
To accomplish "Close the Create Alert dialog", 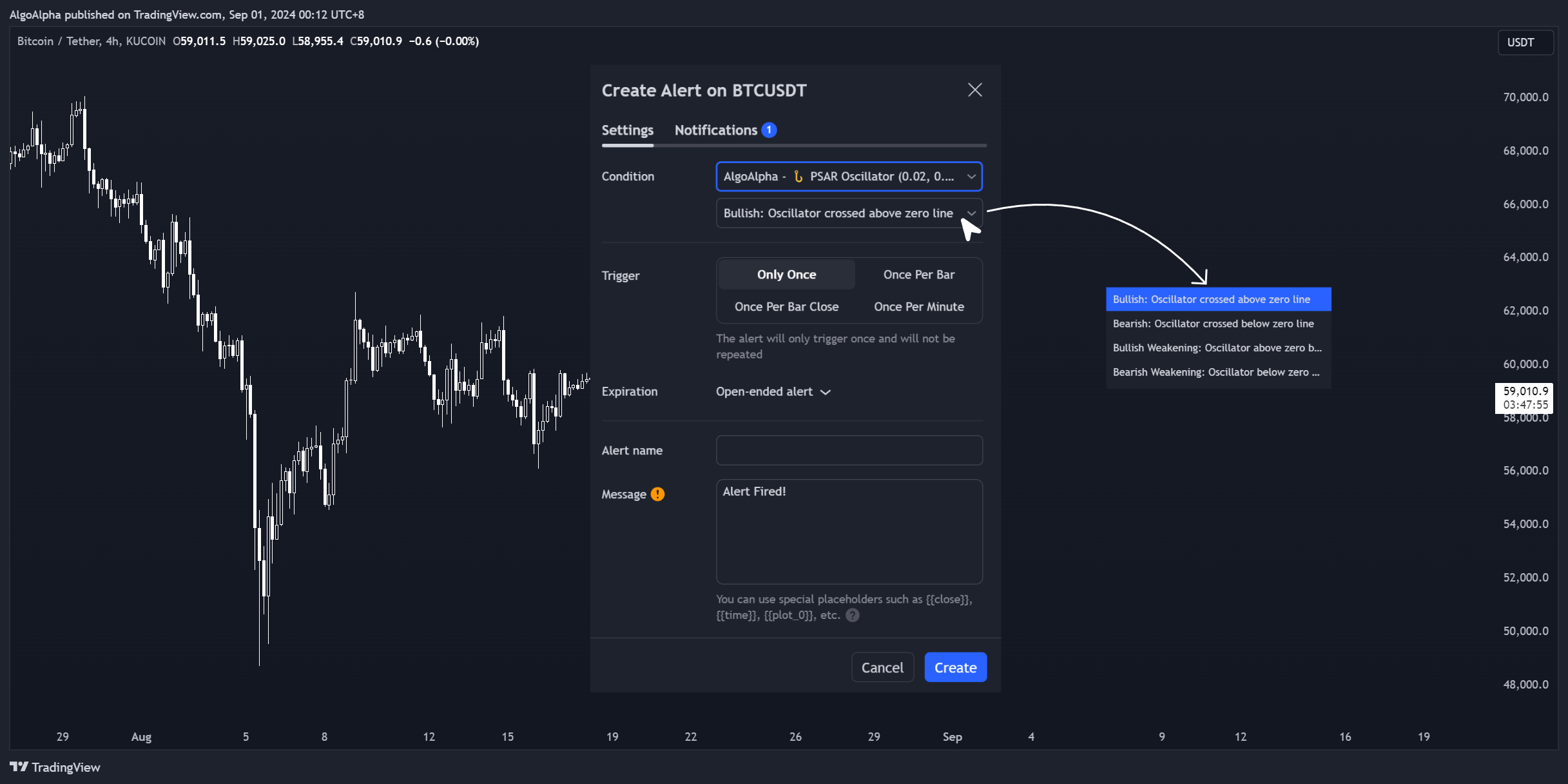I will (x=974, y=90).
